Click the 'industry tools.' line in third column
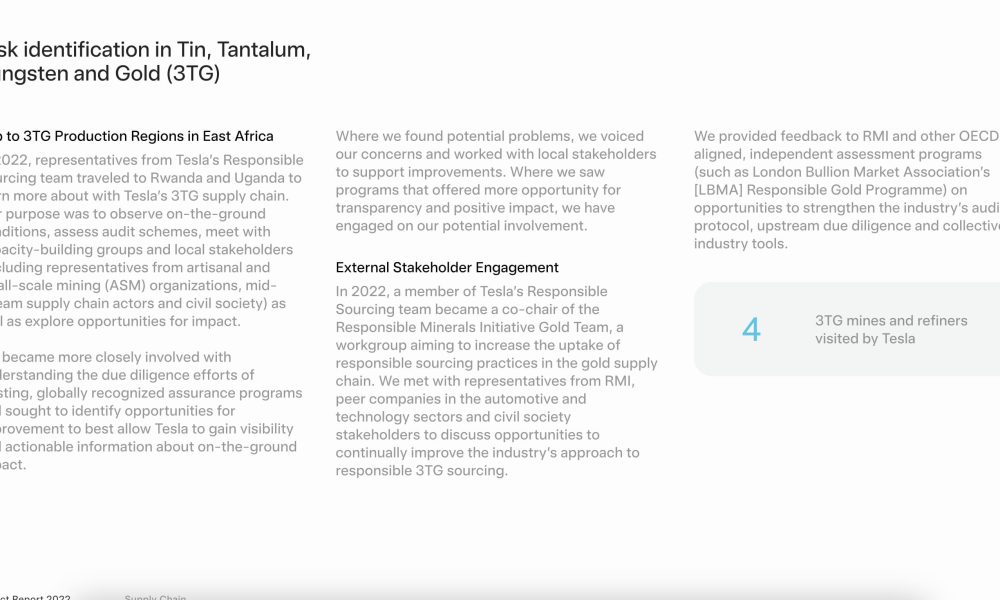Screen dimensions: 1000x600 [x=740, y=244]
